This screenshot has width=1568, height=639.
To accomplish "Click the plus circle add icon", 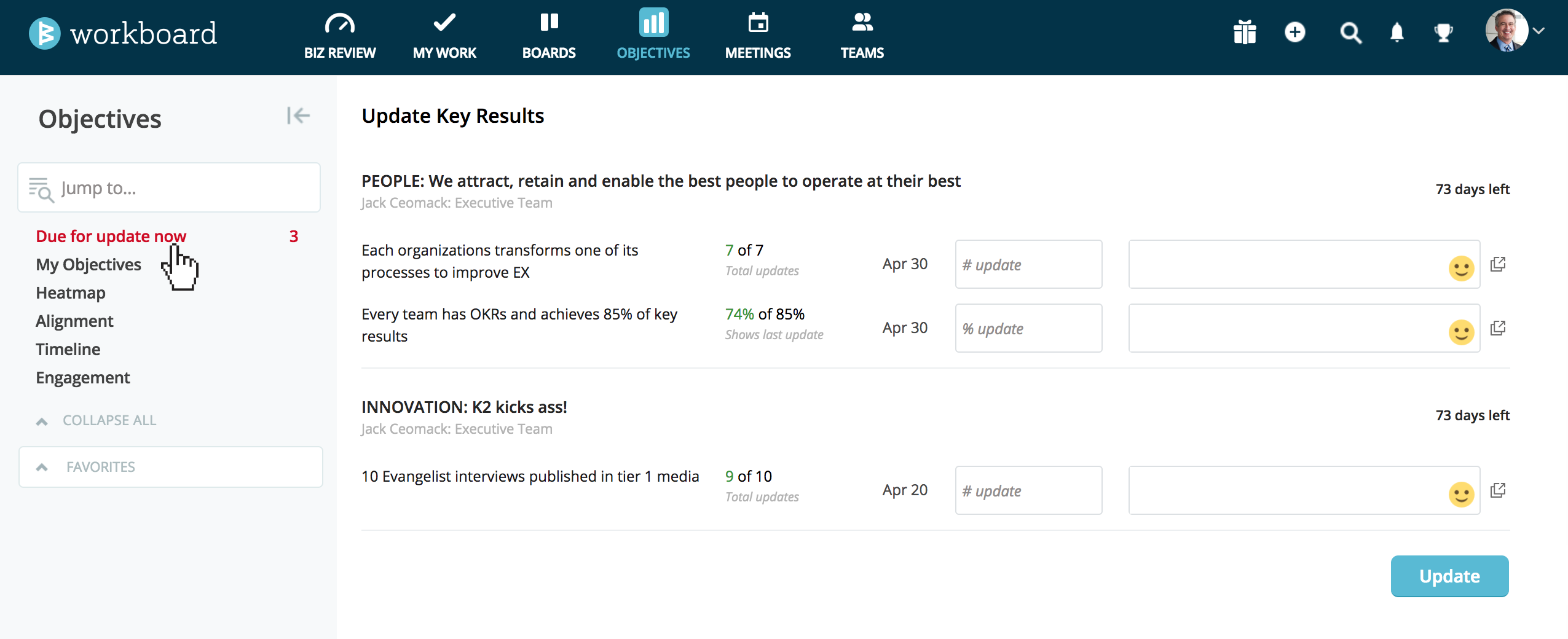I will pos(1294,32).
